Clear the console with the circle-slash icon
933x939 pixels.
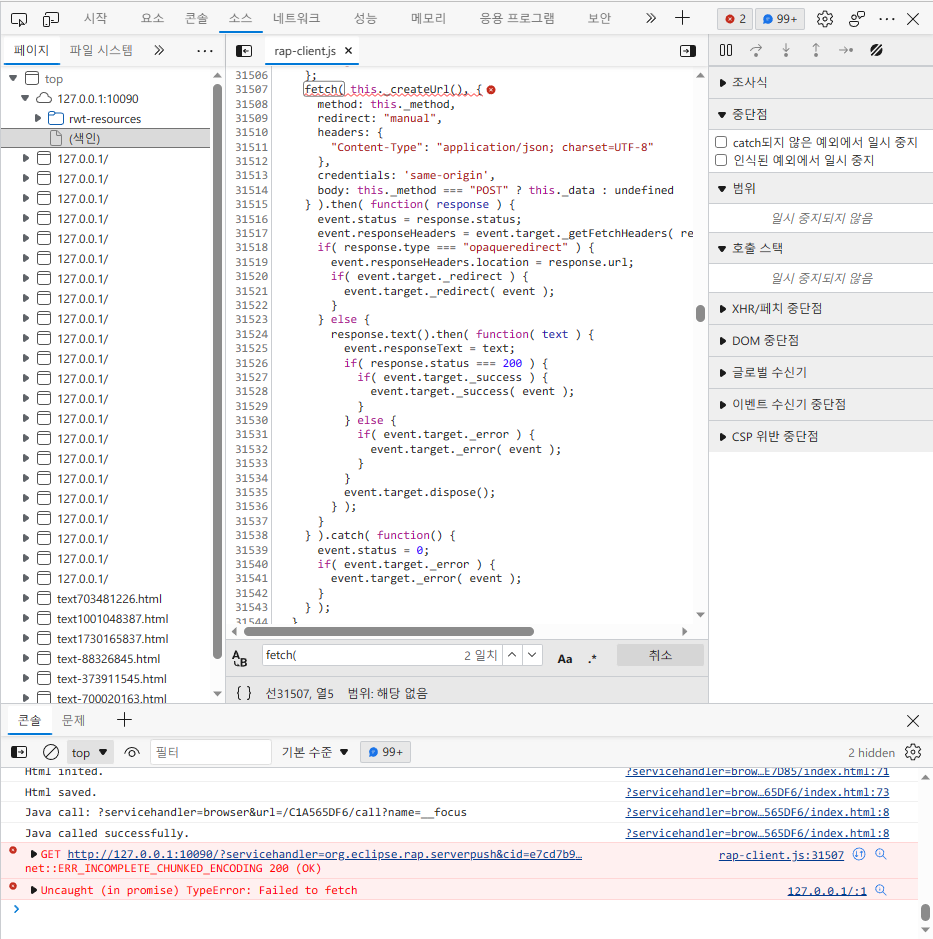click(x=51, y=752)
